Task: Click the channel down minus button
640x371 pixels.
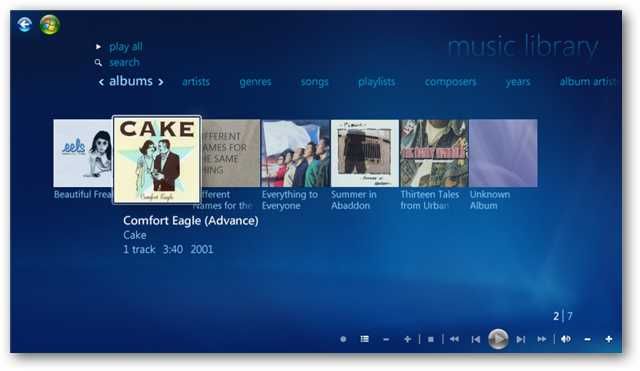Action: click(386, 340)
